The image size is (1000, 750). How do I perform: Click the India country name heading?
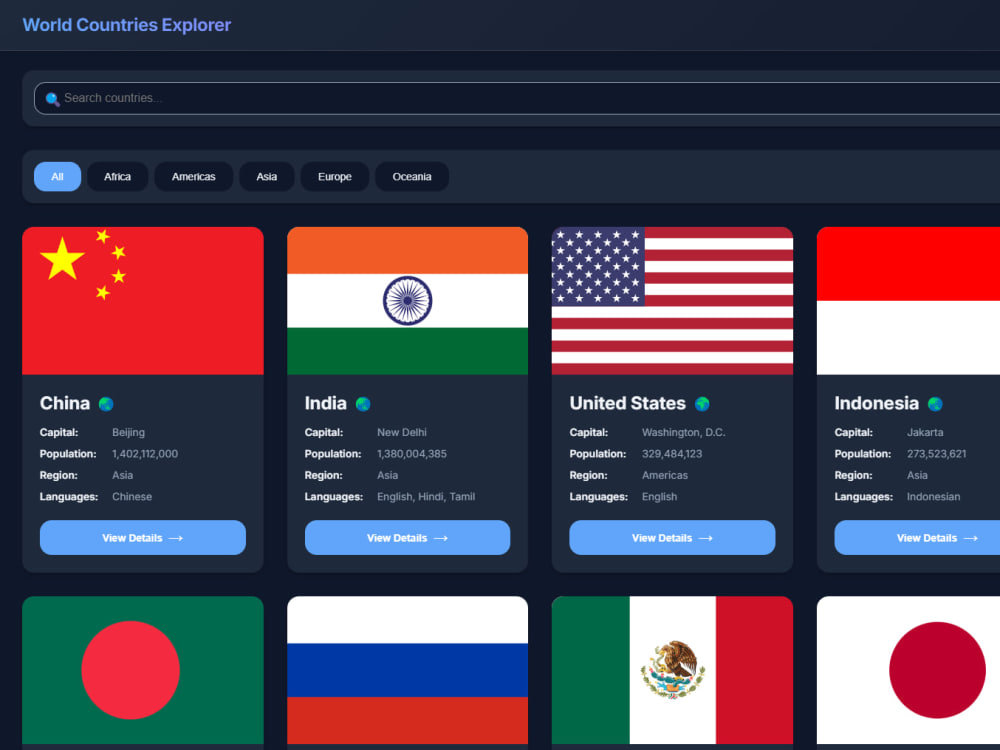click(325, 403)
